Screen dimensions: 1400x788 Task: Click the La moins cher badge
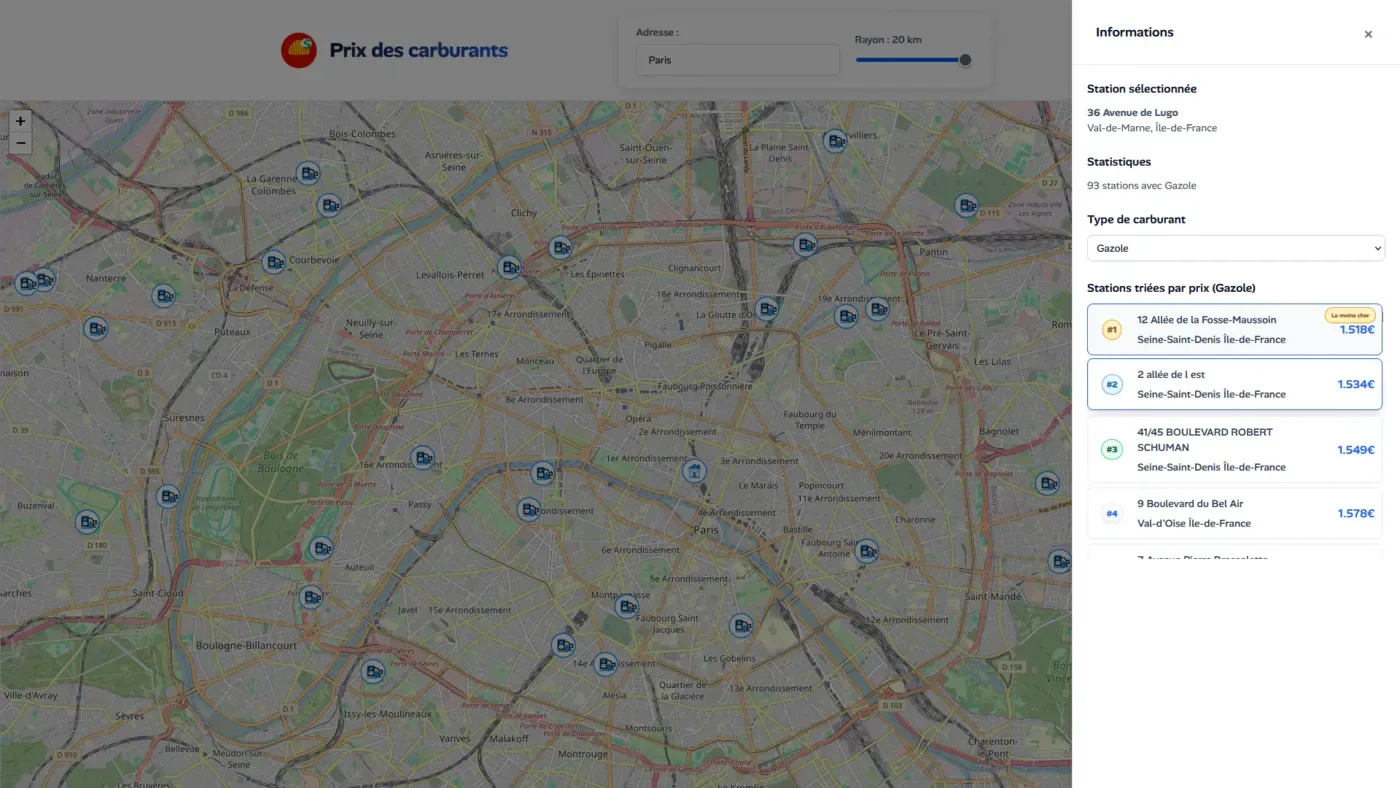1350,315
